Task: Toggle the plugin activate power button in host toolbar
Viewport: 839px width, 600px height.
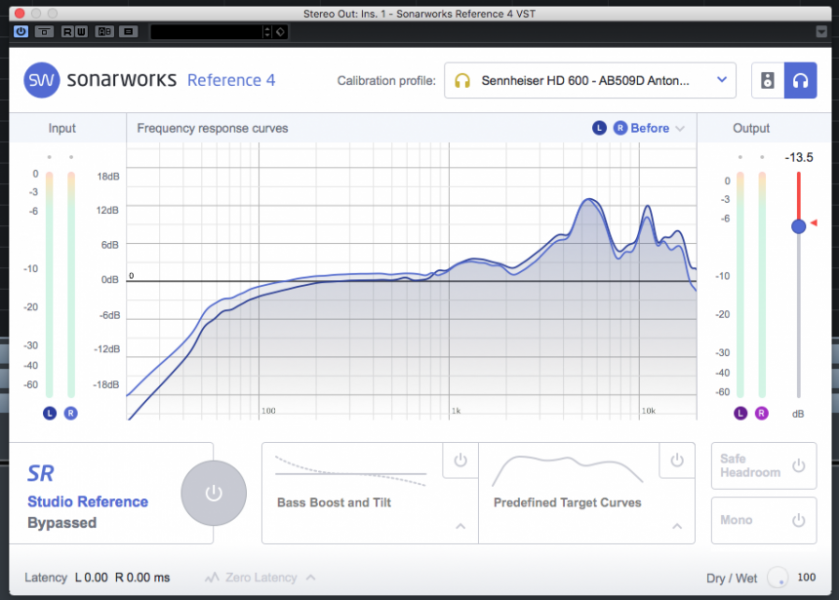Action: 21,32
